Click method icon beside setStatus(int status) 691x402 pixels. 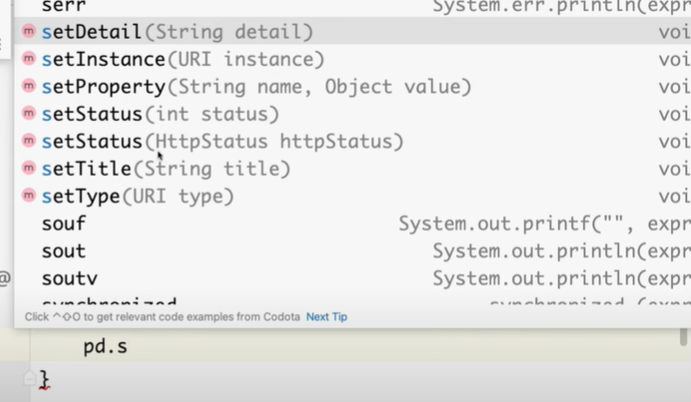click(x=29, y=113)
